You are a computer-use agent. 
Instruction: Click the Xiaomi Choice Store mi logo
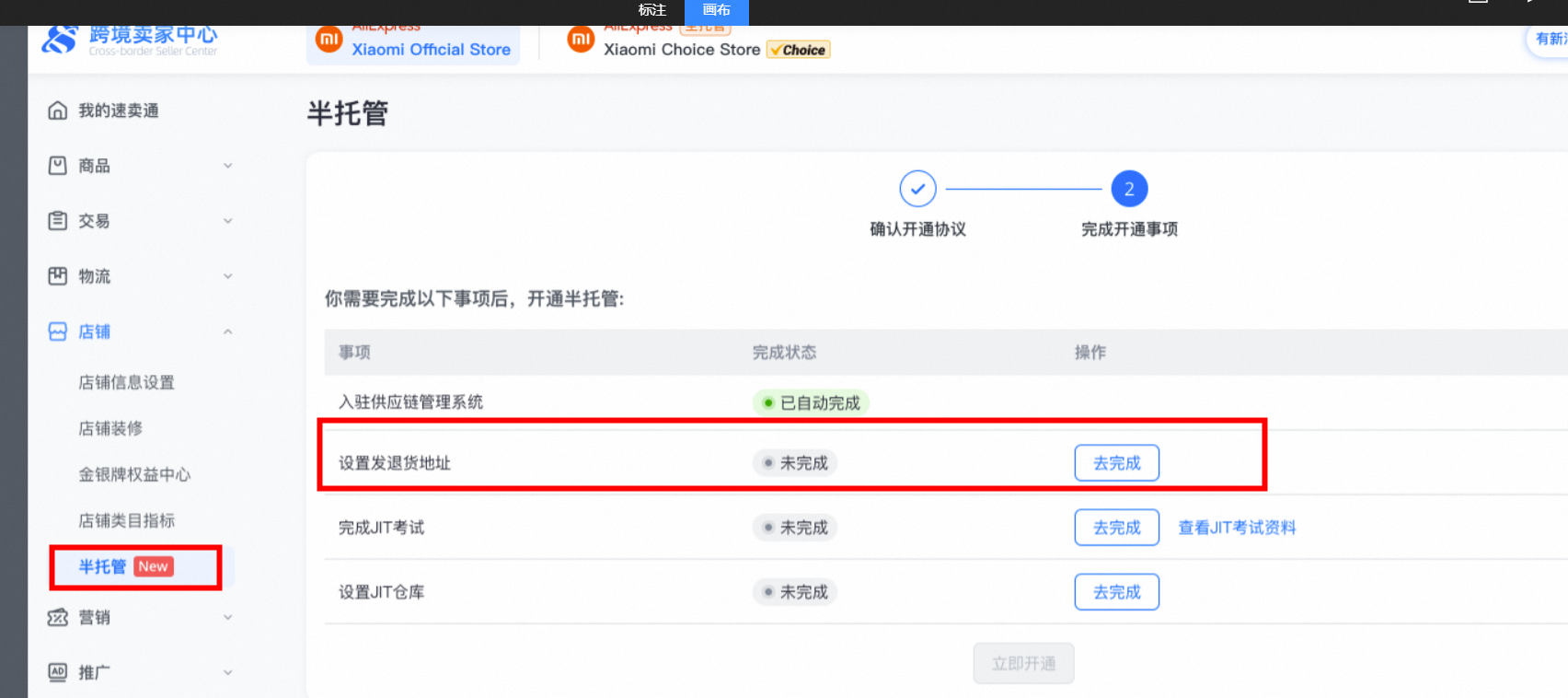tap(581, 40)
